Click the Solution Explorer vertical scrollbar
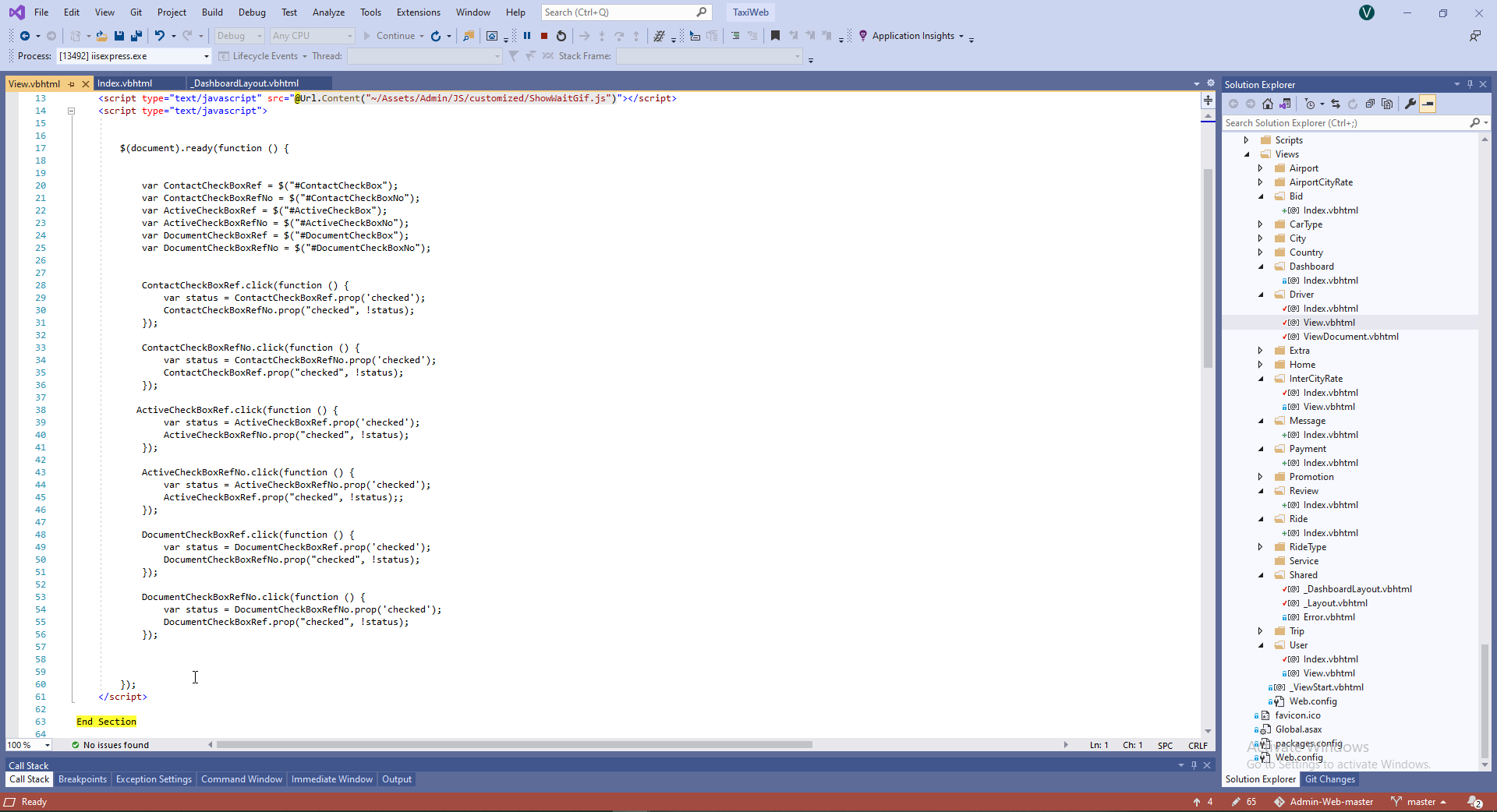Screen dimensions: 1497x812 (x=1484, y=701)
